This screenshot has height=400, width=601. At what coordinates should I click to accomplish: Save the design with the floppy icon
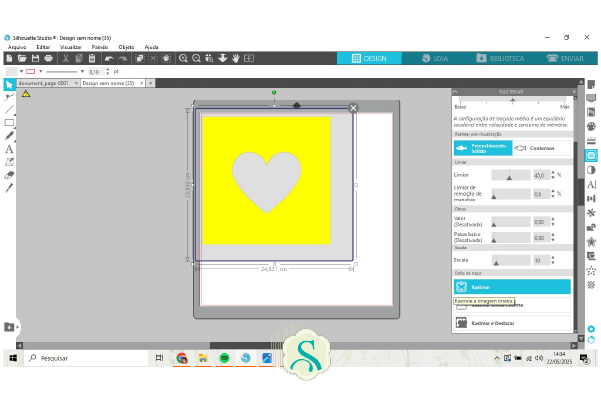pyautogui.click(x=35, y=58)
